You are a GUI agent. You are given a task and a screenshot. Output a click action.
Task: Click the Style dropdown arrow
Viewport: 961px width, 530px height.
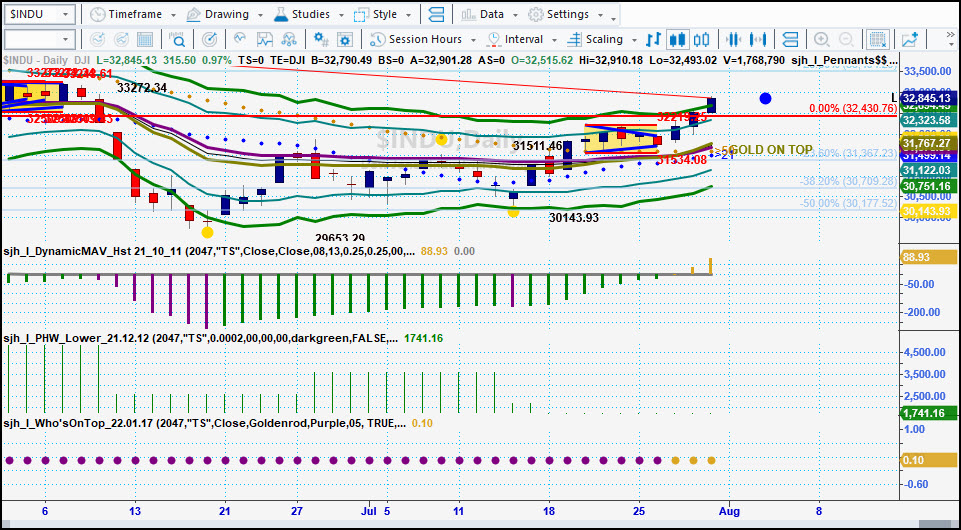point(409,15)
